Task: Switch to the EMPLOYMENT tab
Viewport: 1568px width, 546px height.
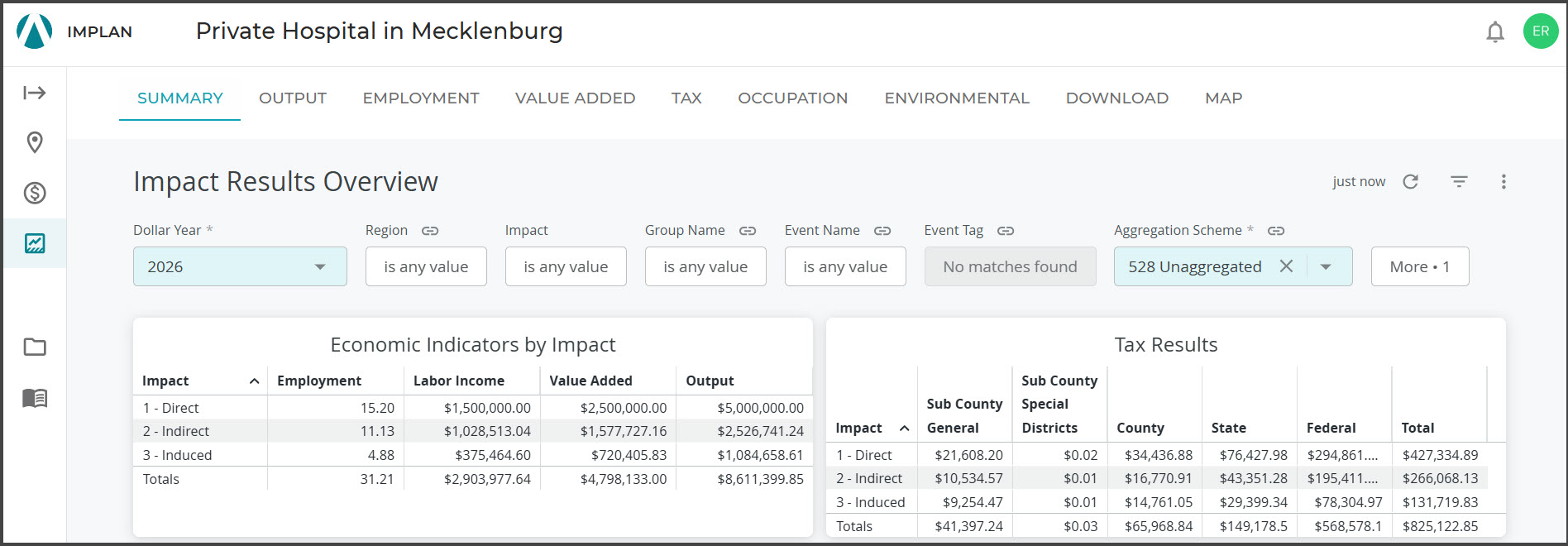Action: [421, 98]
